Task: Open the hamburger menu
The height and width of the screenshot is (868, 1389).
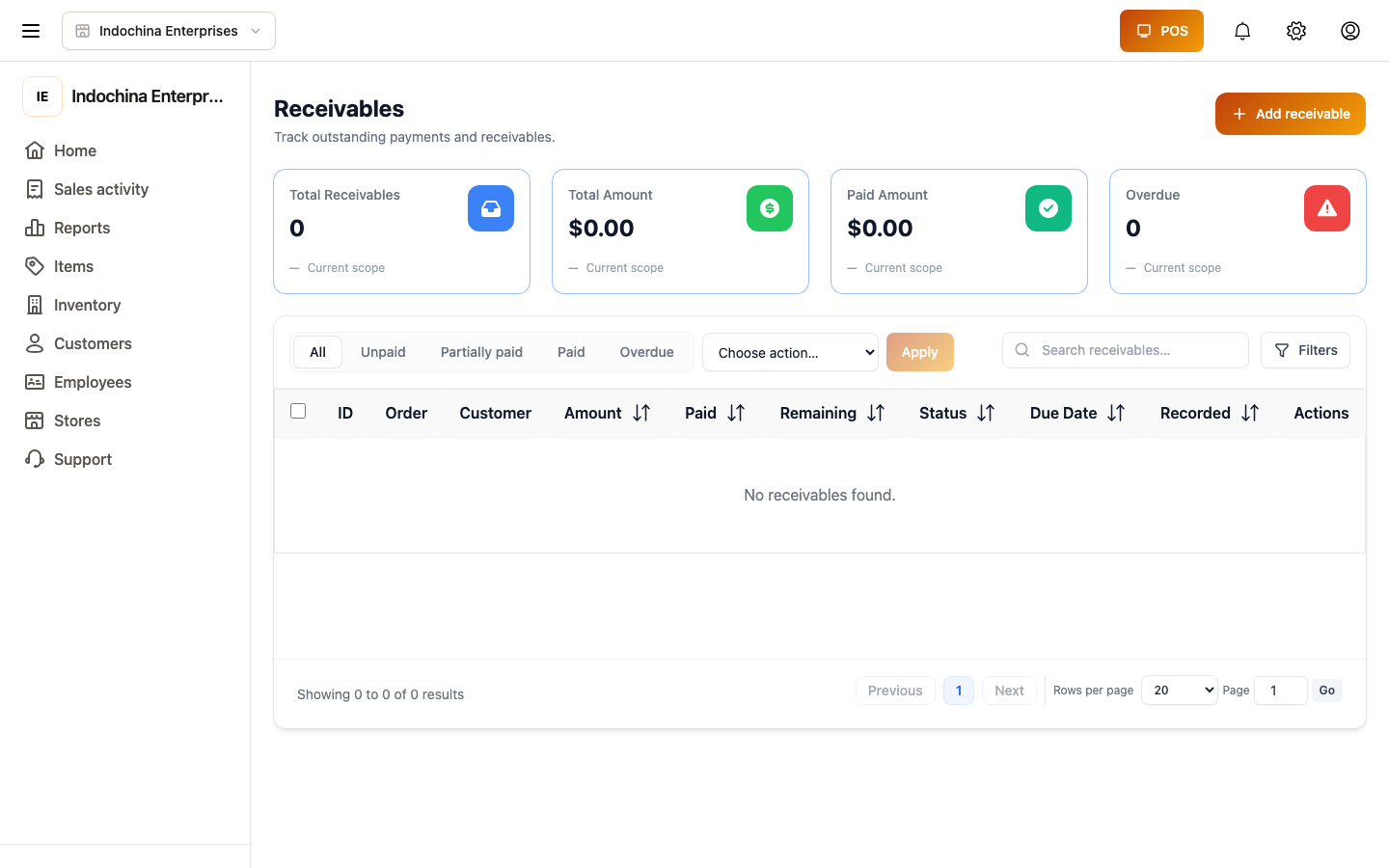Action: tap(31, 31)
